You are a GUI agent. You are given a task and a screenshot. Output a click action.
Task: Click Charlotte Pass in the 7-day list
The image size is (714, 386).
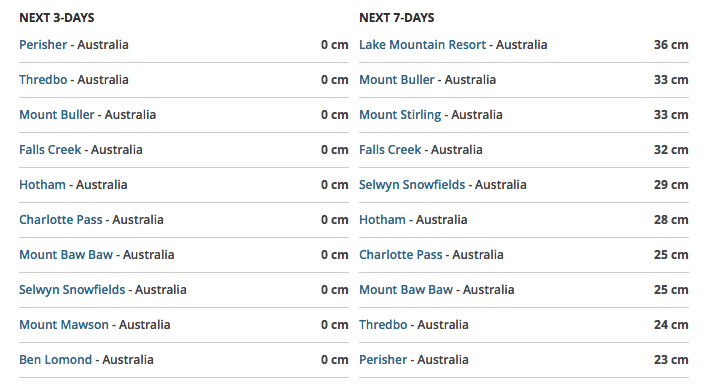click(401, 255)
